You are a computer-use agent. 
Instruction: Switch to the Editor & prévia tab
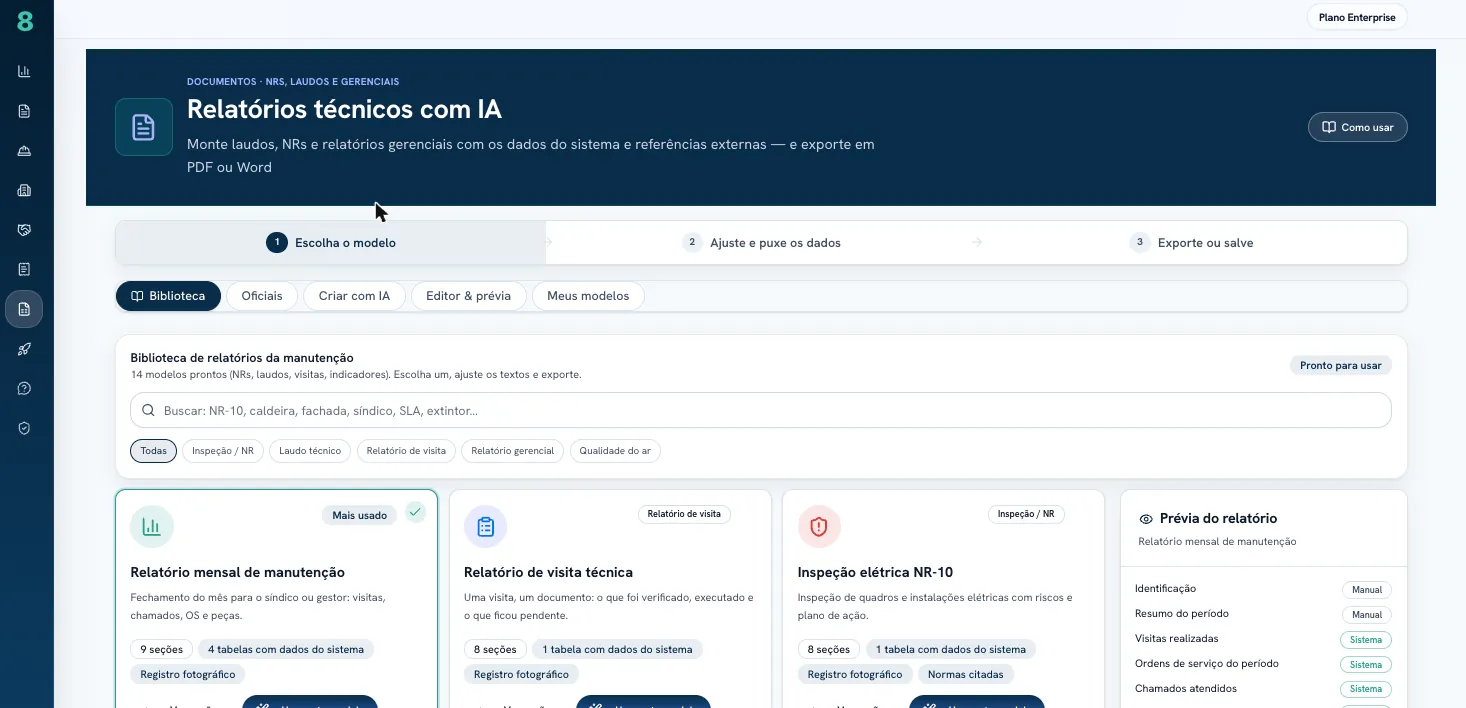click(468, 296)
